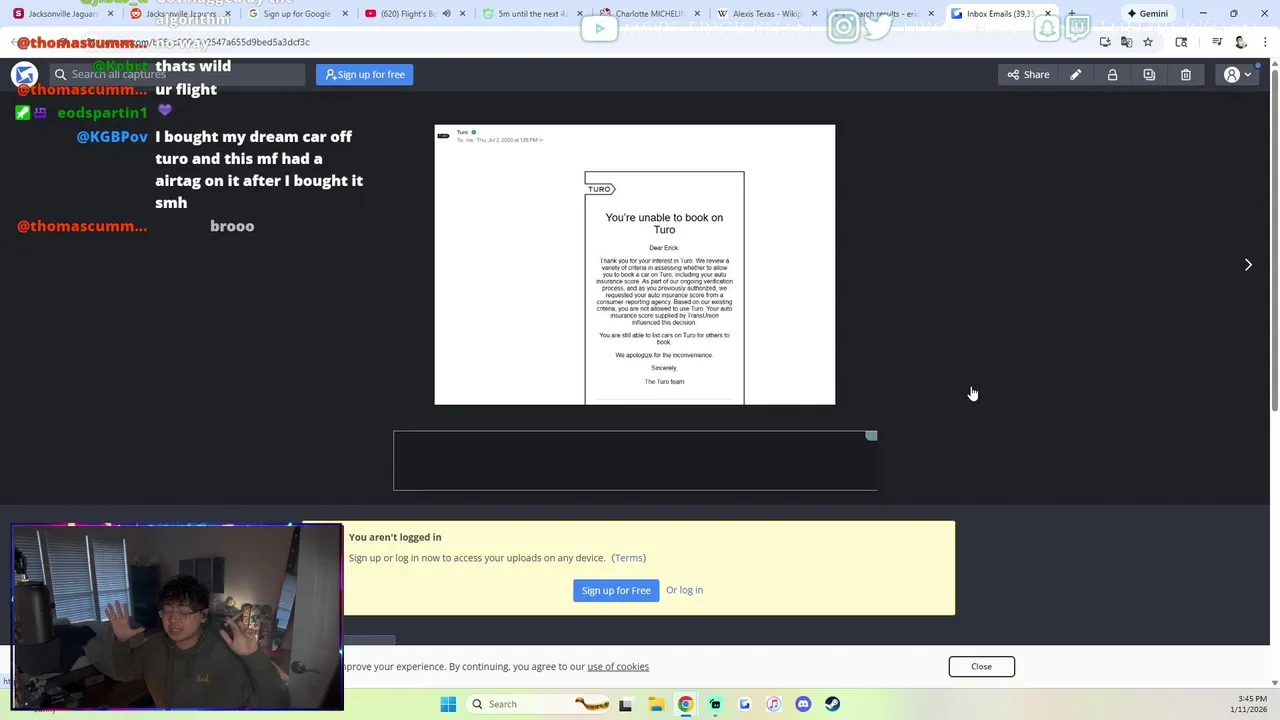Open the iTunes music taskbar icon
Screen dimensions: 1280x720
coord(773,704)
